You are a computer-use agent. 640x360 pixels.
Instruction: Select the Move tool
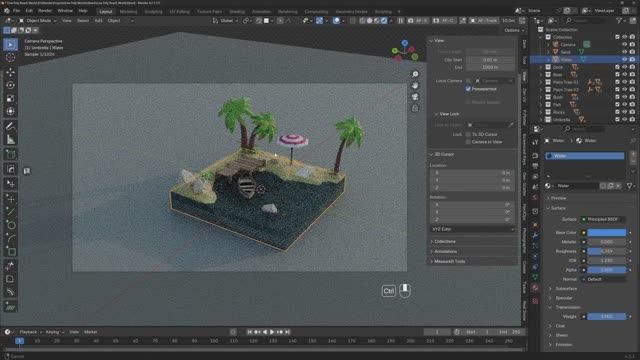(x=11, y=72)
